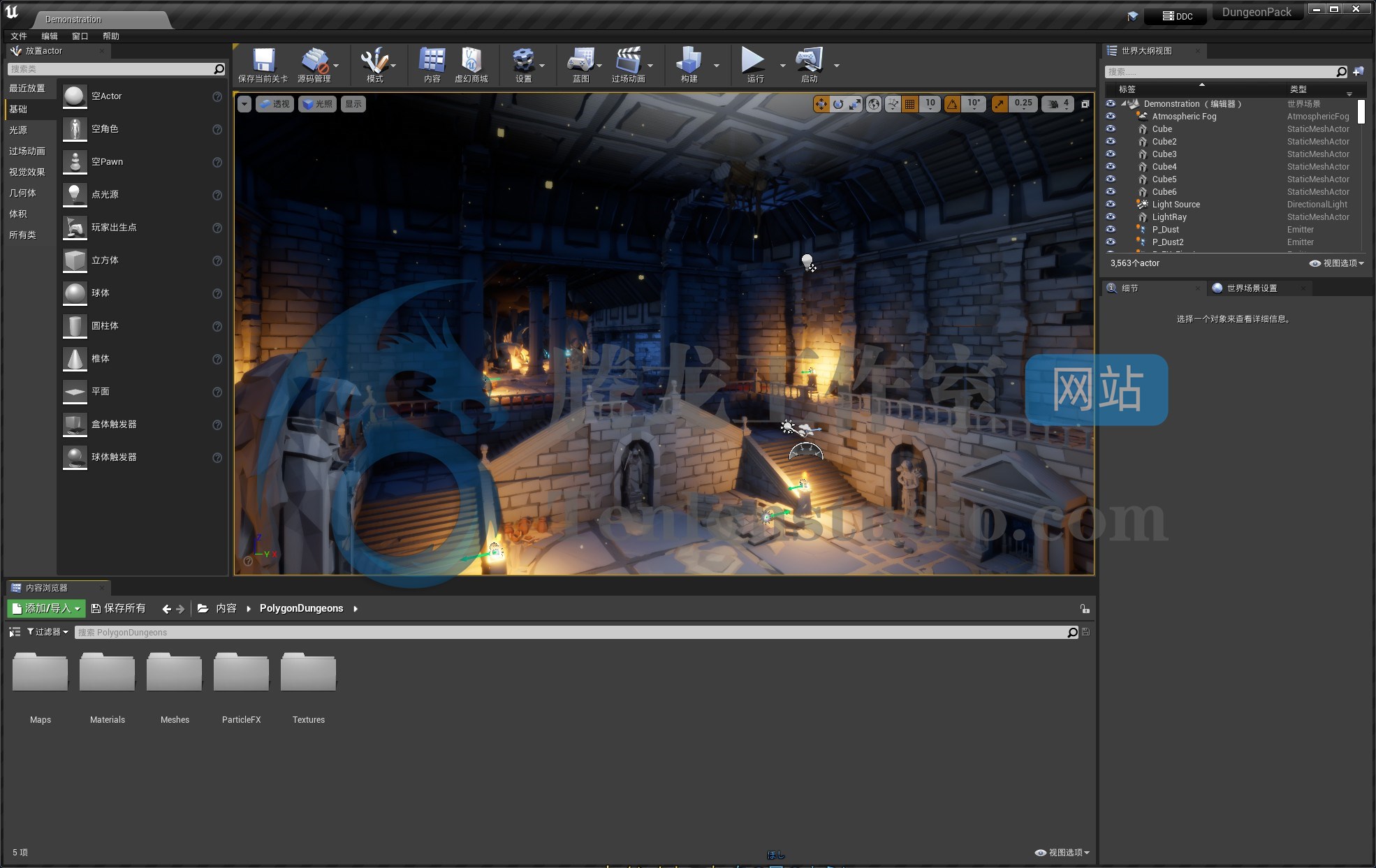Toggle visibility of Atmospheric Fog actor
The width and height of the screenshot is (1376, 868).
[x=1111, y=116]
